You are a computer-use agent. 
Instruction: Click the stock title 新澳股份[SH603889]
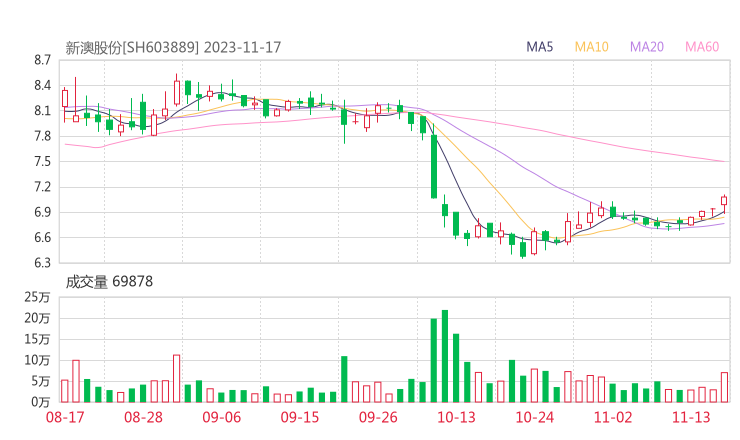click(132, 47)
